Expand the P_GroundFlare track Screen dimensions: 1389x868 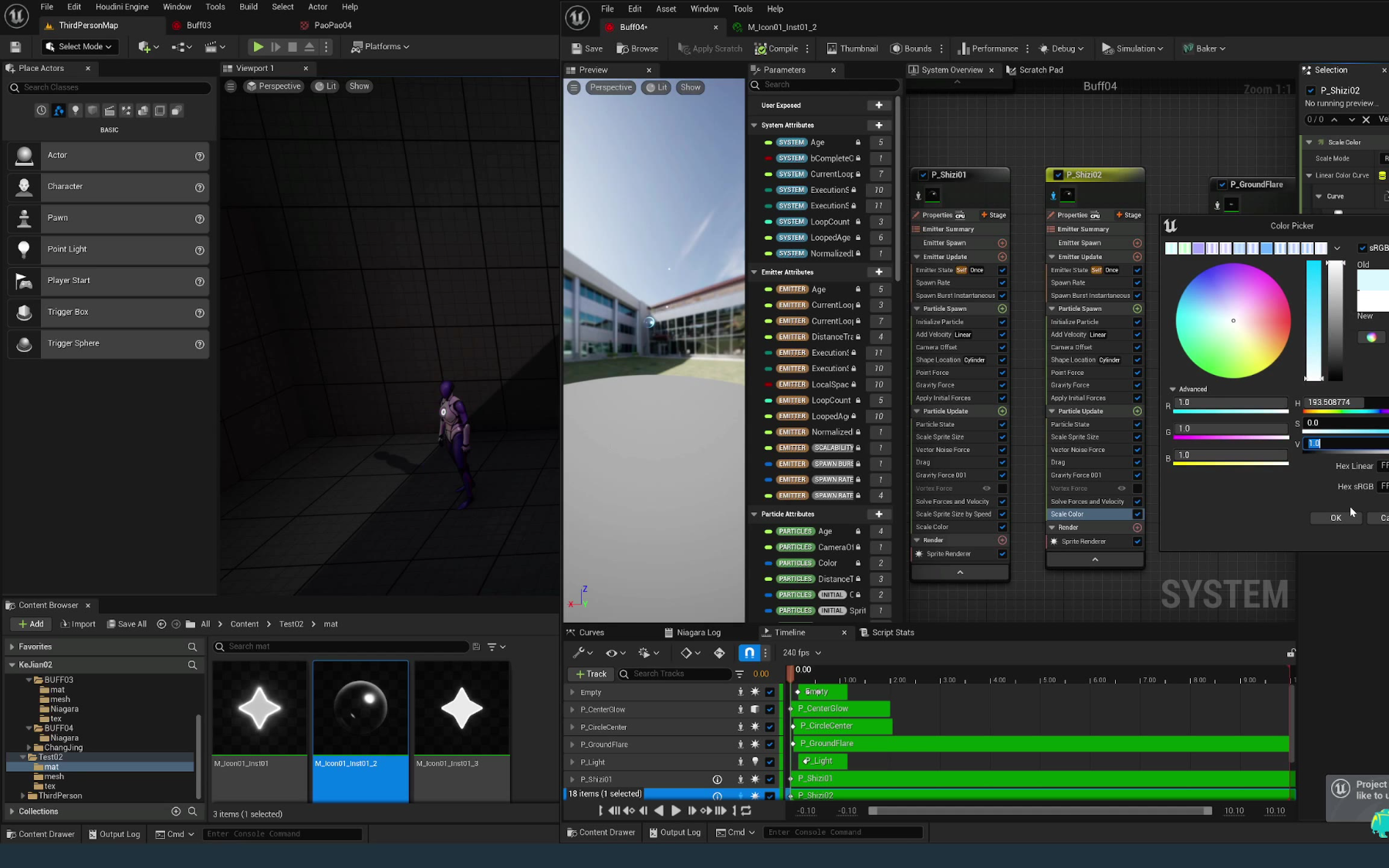[573, 745]
